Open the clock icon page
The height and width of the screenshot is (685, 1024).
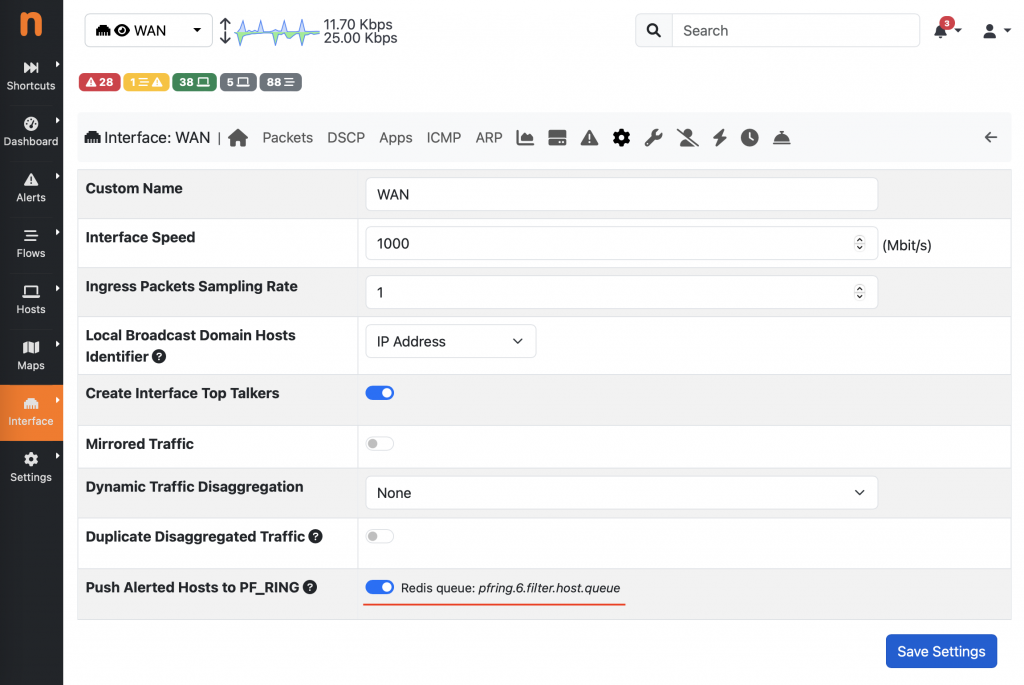pos(750,138)
